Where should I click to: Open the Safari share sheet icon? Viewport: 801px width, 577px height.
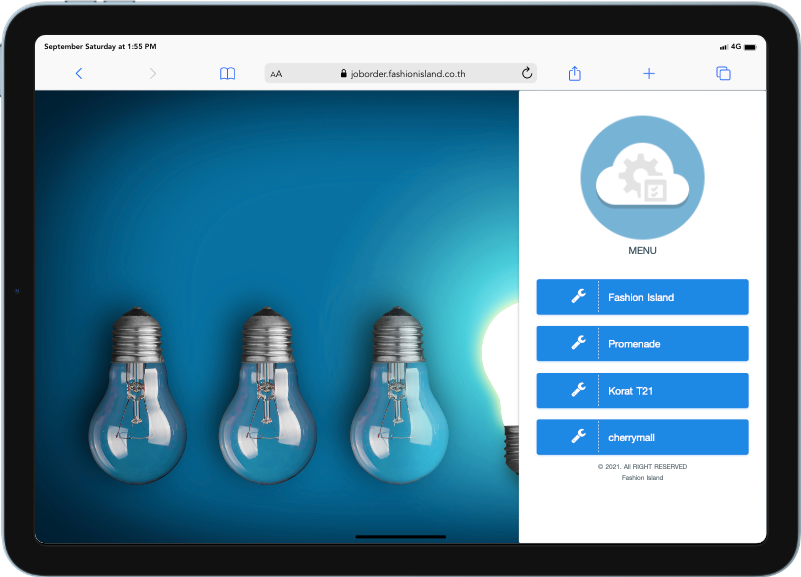click(575, 73)
